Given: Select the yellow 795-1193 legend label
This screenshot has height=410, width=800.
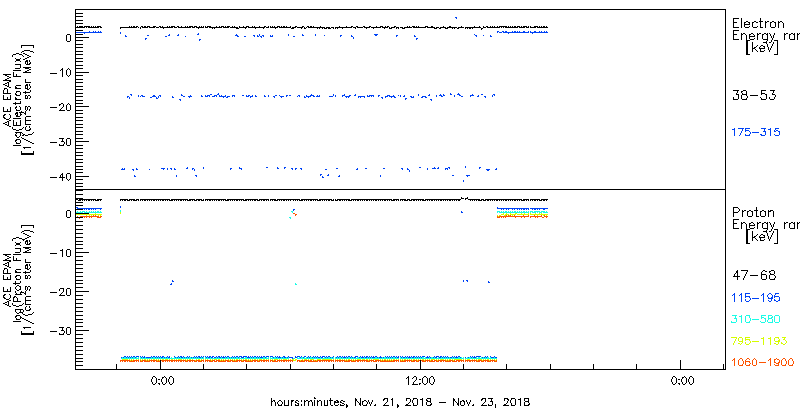Looking at the screenshot, I should tap(759, 341).
